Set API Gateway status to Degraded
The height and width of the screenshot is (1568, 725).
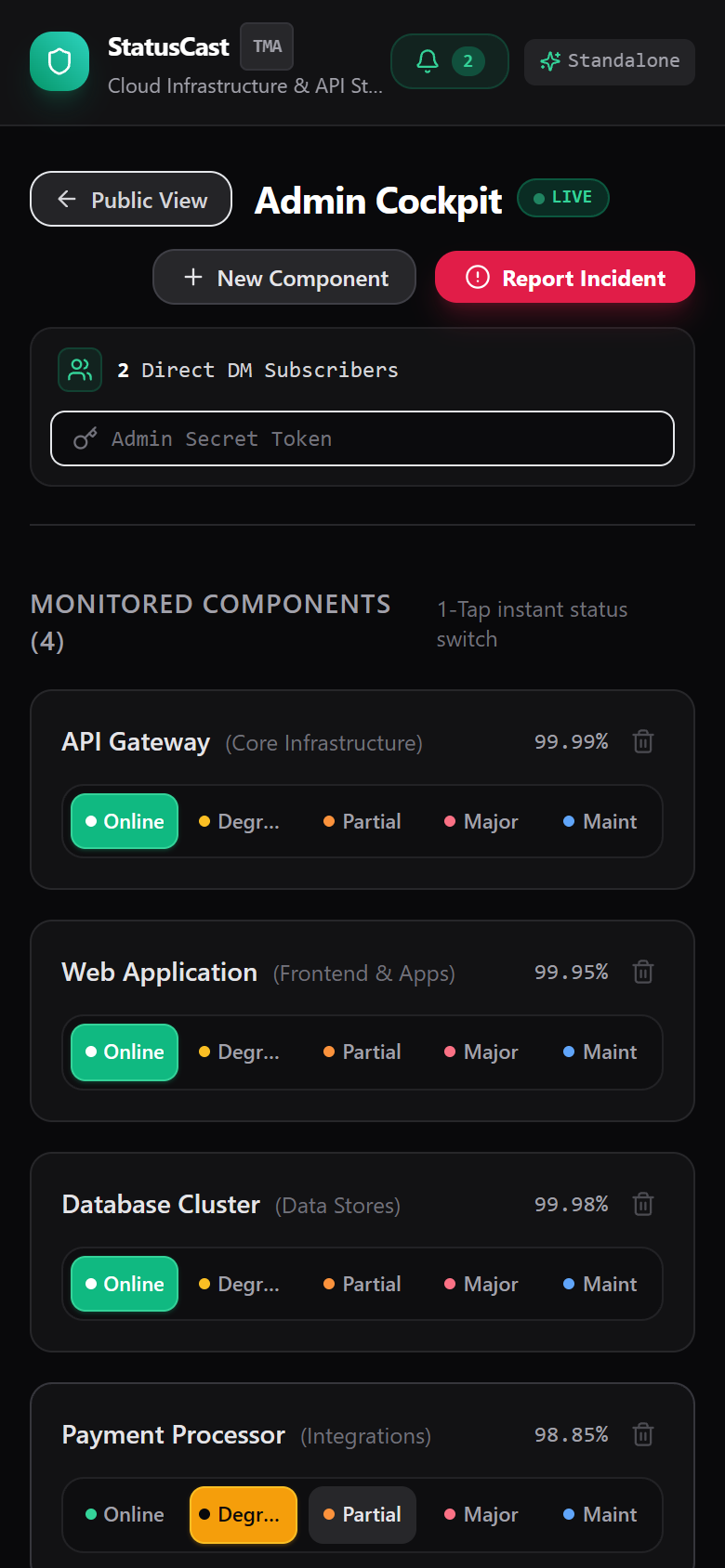tap(244, 821)
